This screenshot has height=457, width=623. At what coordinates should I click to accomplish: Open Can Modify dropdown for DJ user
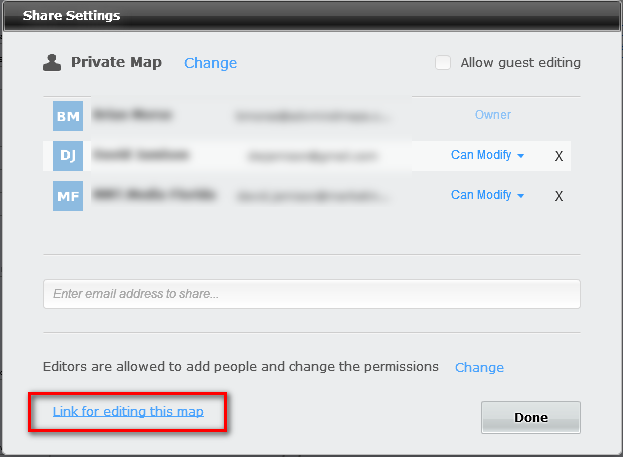(x=488, y=155)
